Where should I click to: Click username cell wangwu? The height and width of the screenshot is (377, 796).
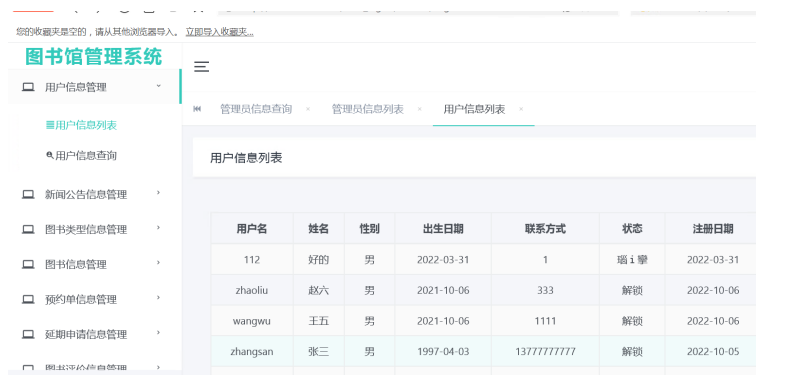tap(252, 321)
